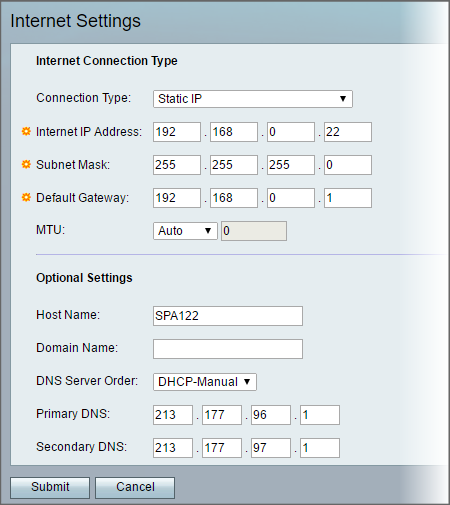450x505 pixels.
Task: Click the Host Name field SPA122
Action: tap(228, 316)
